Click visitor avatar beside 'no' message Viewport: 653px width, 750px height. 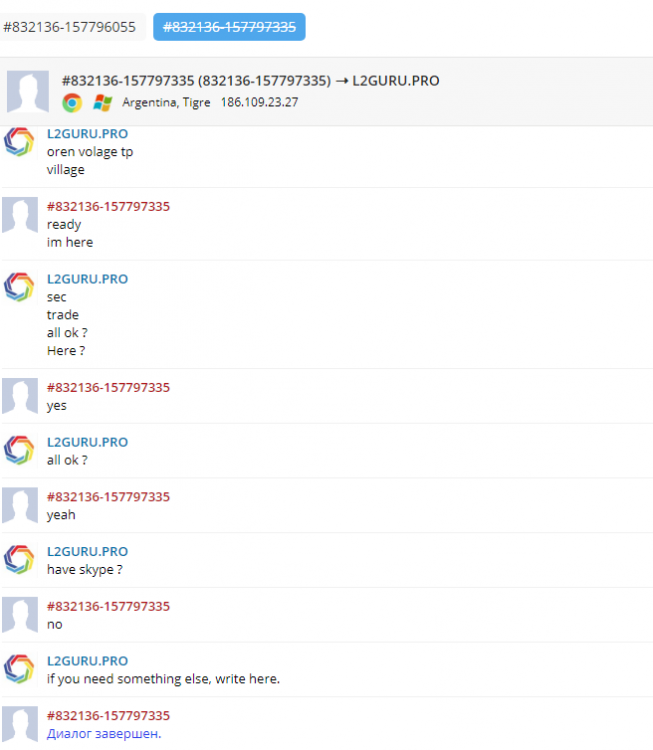point(19,614)
